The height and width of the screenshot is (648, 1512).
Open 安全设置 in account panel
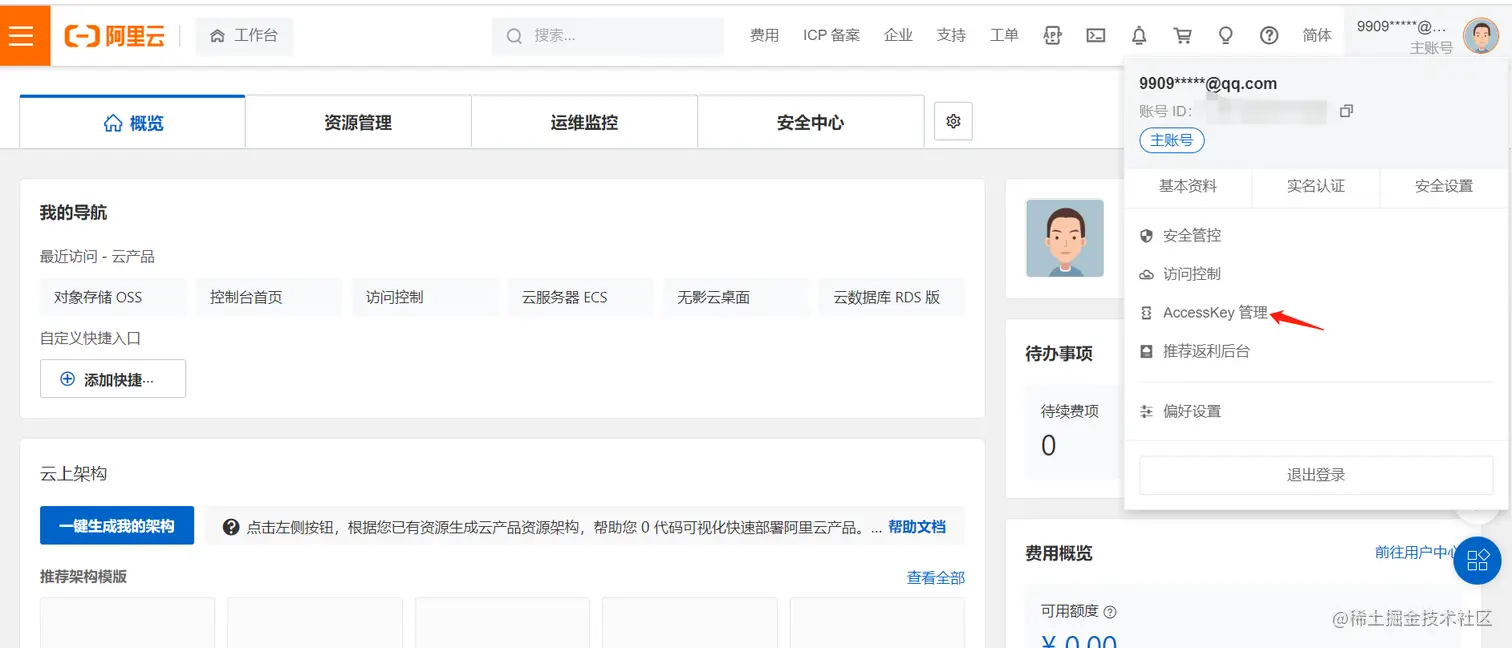(x=1444, y=186)
